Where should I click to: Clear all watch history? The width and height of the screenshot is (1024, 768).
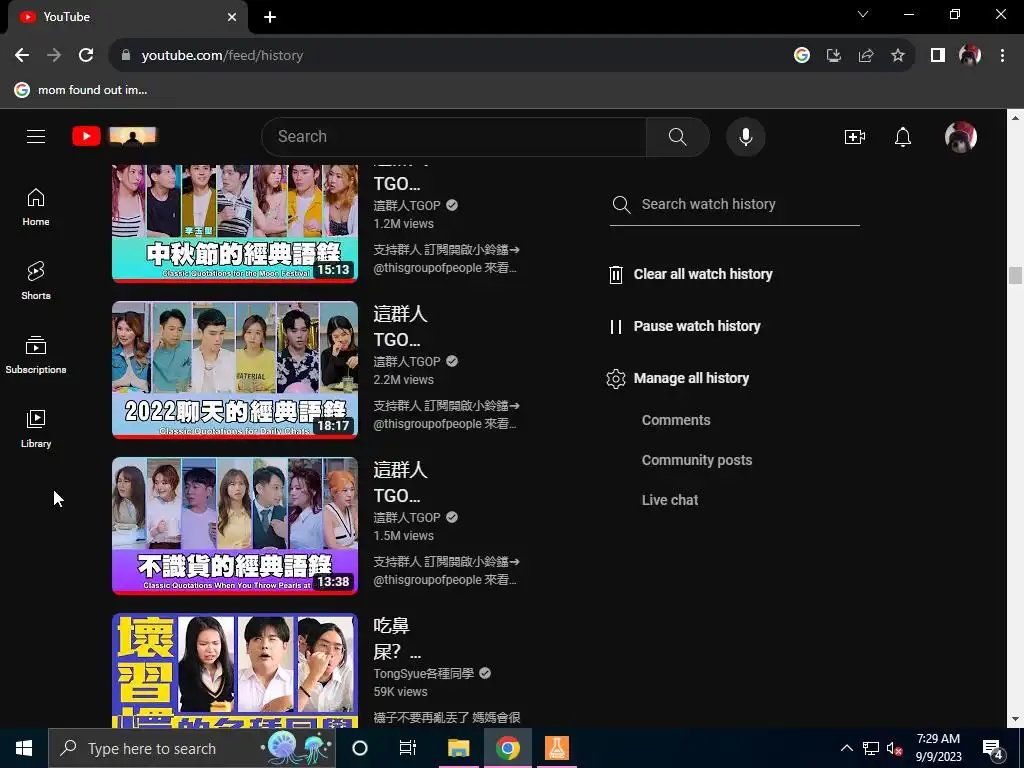click(x=690, y=274)
